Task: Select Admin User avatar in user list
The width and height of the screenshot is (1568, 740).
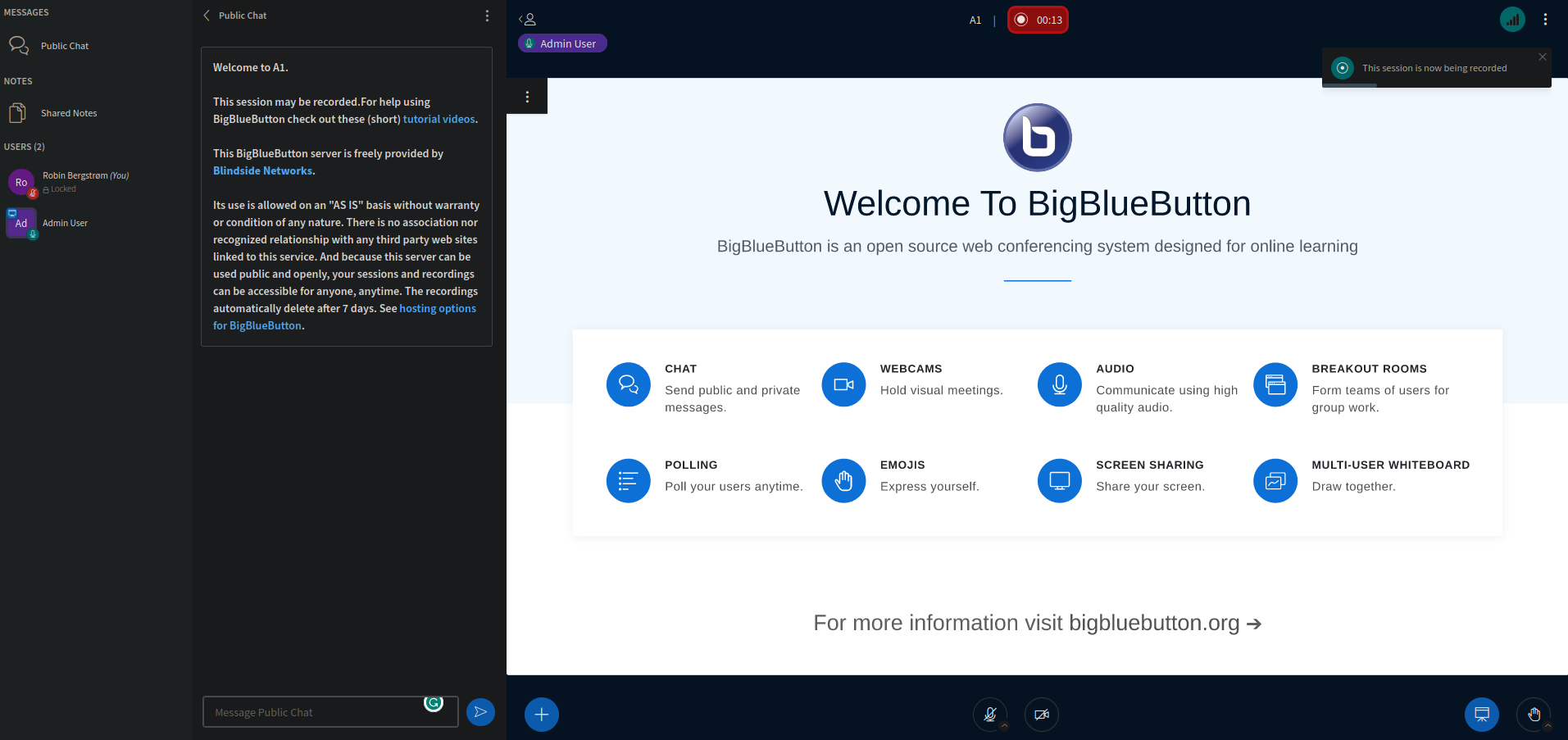Action: pos(21,223)
